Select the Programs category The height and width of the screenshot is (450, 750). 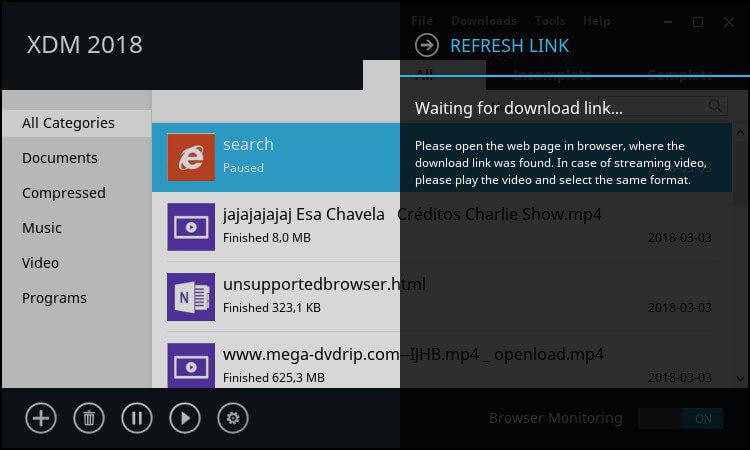click(54, 298)
